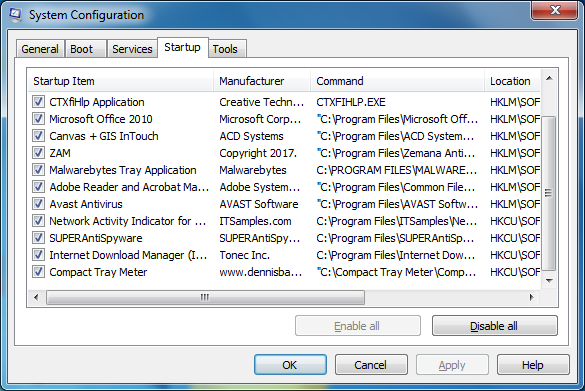Select the Compact Tray Meter\Comp... command
585x391 pixels.
[396, 272]
